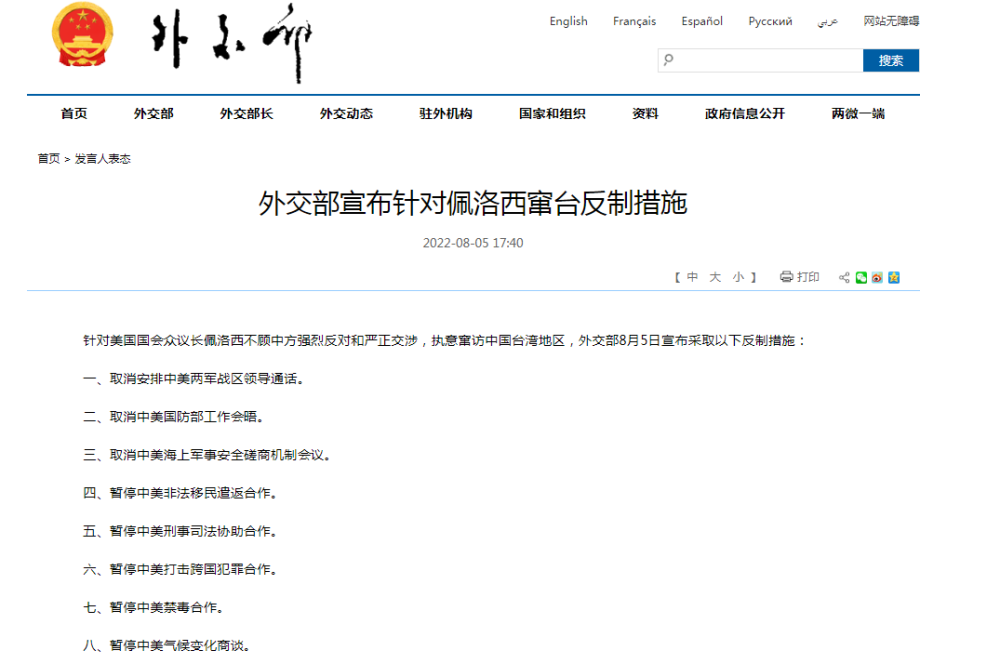Set font size to 小 (small)

pos(738,277)
